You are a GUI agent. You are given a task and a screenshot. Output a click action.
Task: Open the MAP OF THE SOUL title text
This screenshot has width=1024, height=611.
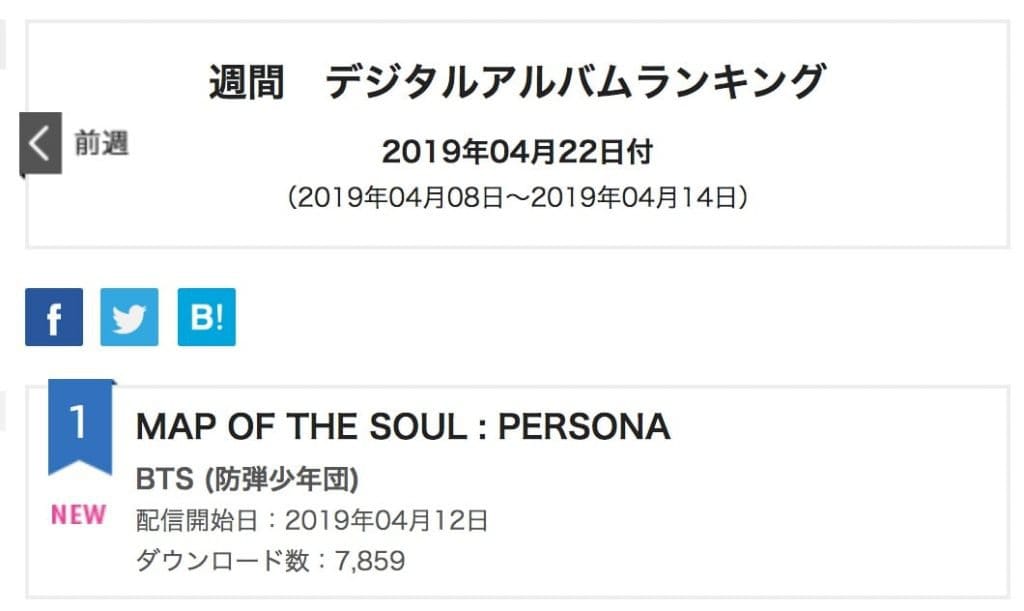[x=301, y=427]
